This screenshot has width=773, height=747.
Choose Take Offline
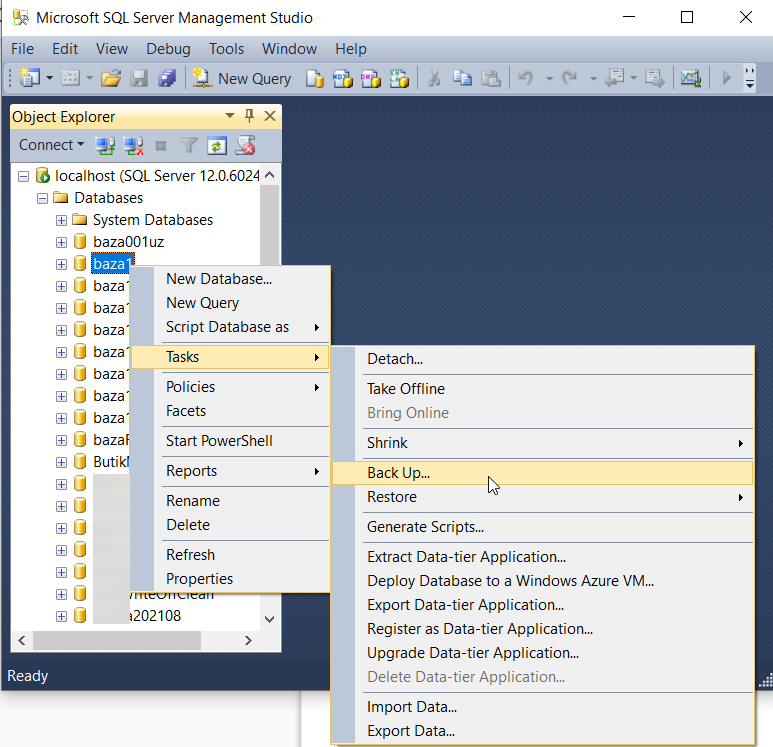543,389
